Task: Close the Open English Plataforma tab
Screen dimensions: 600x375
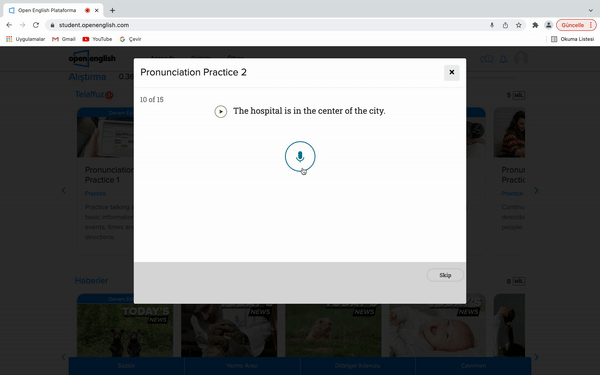Action: click(97, 10)
